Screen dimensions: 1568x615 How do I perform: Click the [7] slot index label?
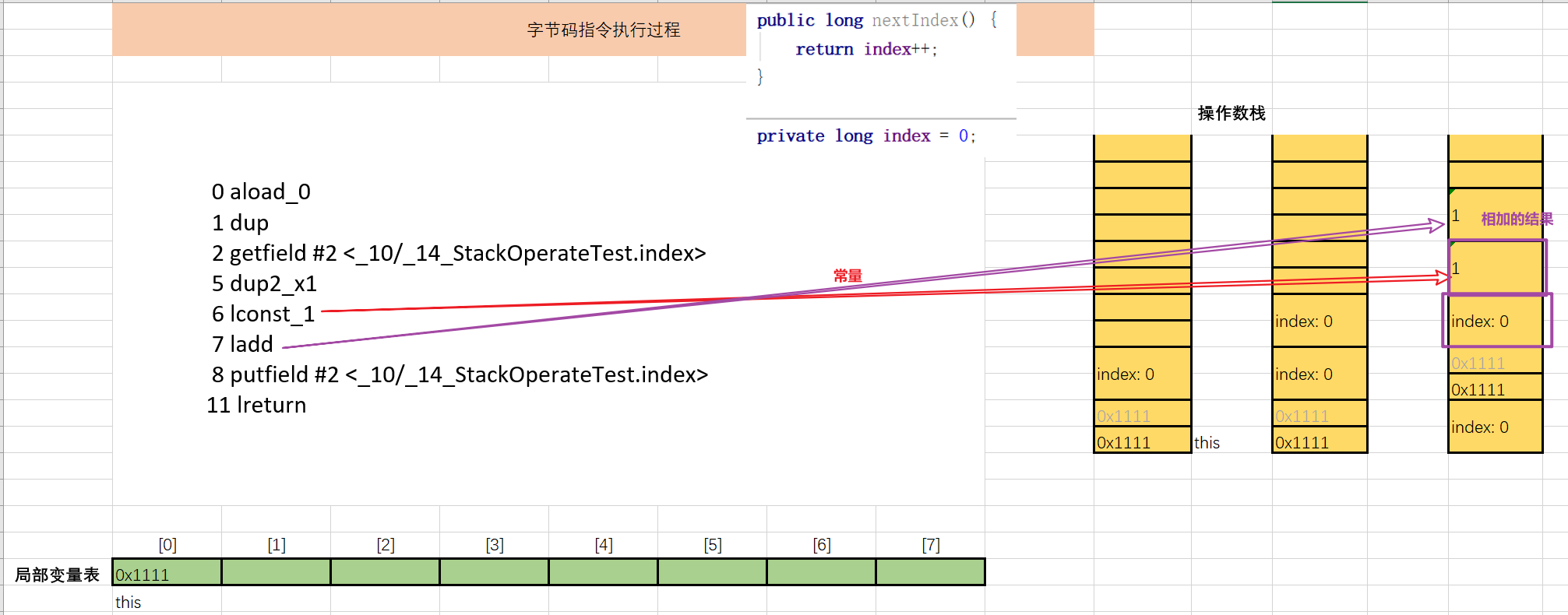931,545
